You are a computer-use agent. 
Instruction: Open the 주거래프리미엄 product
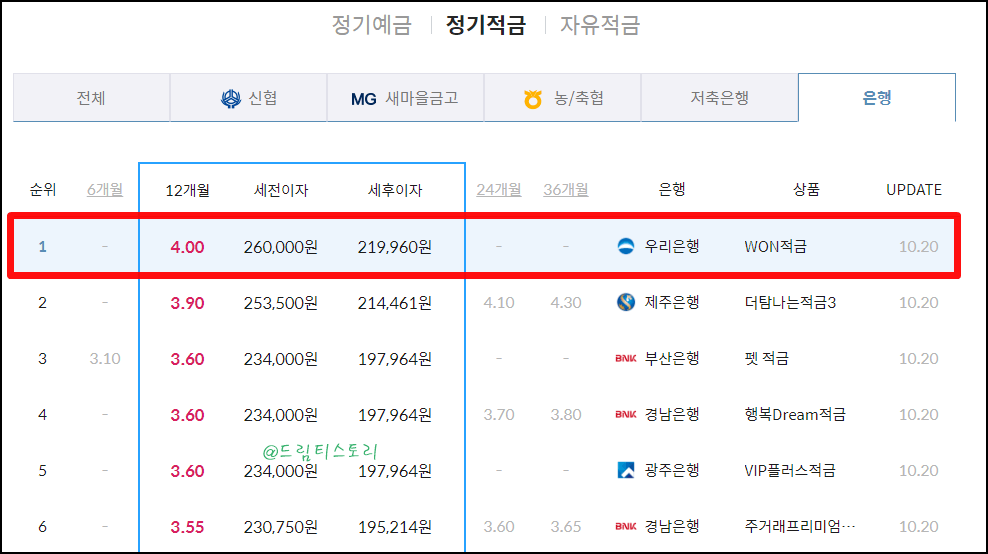click(800, 526)
